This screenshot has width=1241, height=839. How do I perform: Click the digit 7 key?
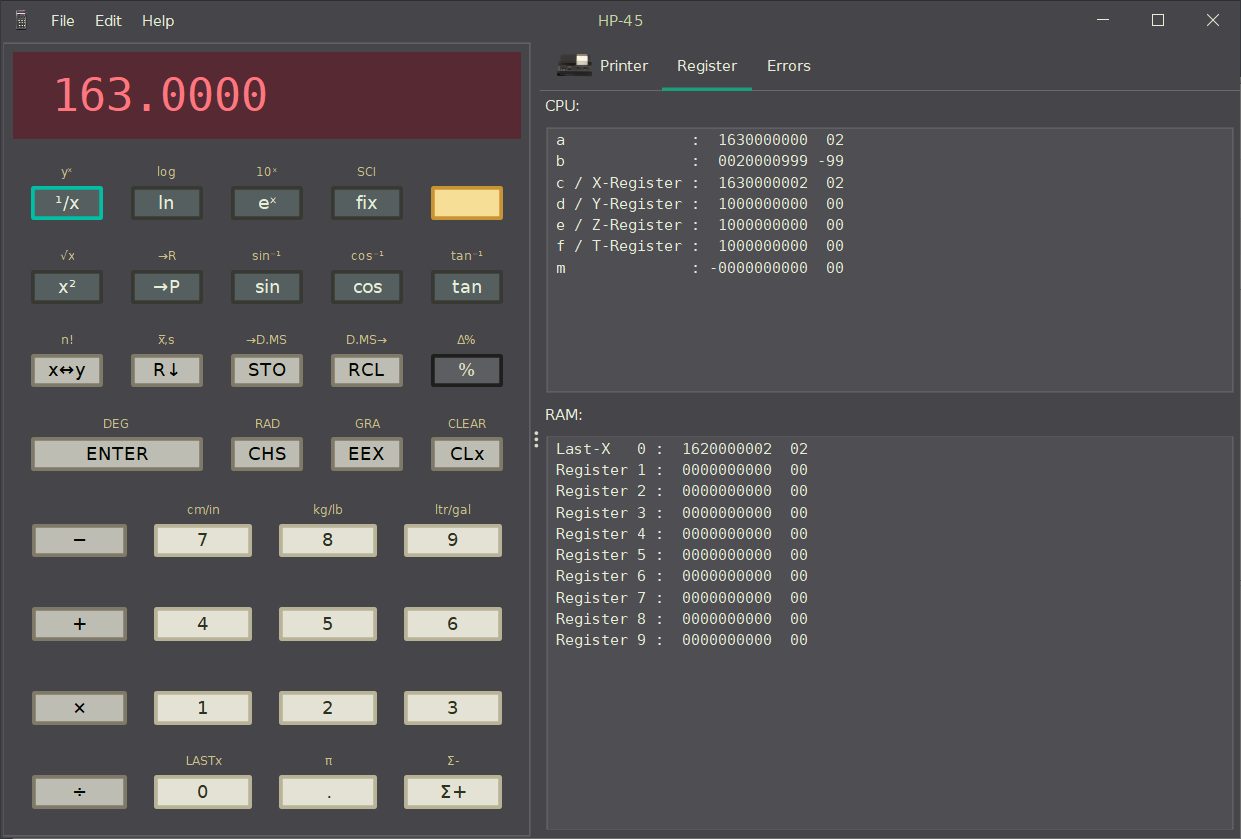tap(203, 540)
